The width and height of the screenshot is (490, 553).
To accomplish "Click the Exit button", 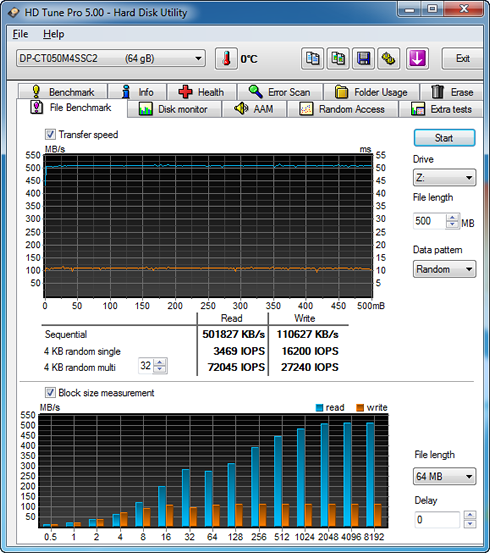I will pyautogui.click(x=462, y=59).
